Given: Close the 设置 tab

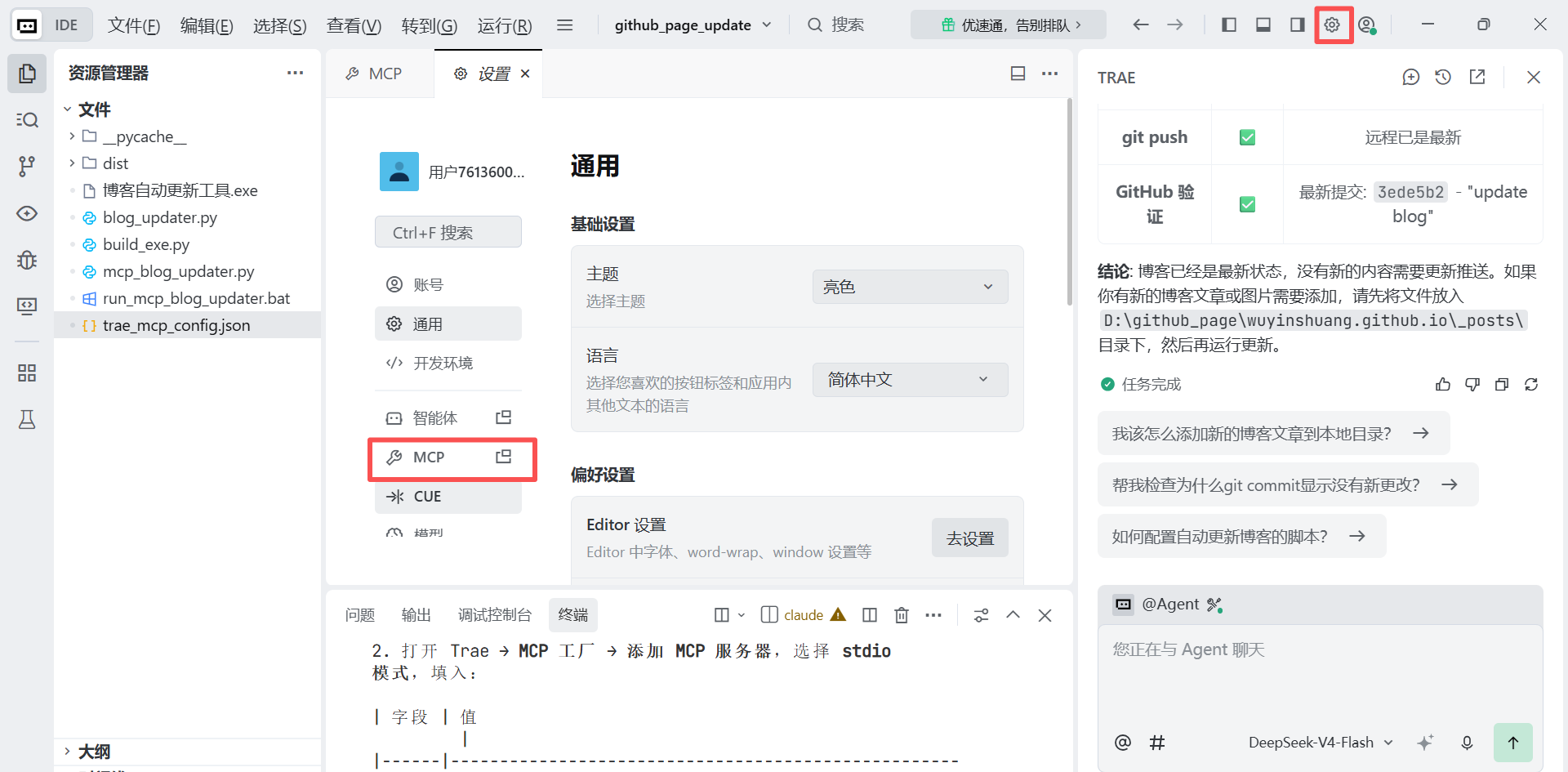Looking at the screenshot, I should coord(525,74).
